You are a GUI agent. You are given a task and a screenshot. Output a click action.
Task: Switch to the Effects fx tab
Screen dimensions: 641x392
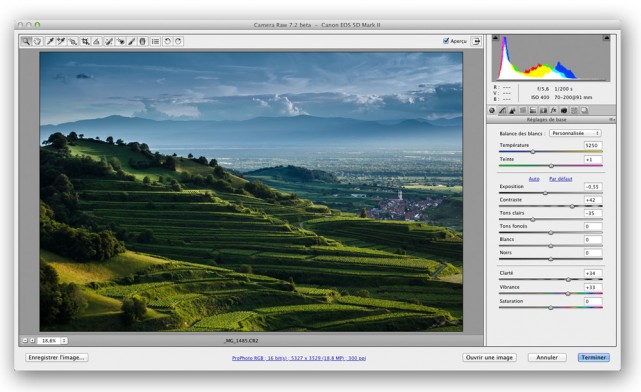tap(554, 110)
